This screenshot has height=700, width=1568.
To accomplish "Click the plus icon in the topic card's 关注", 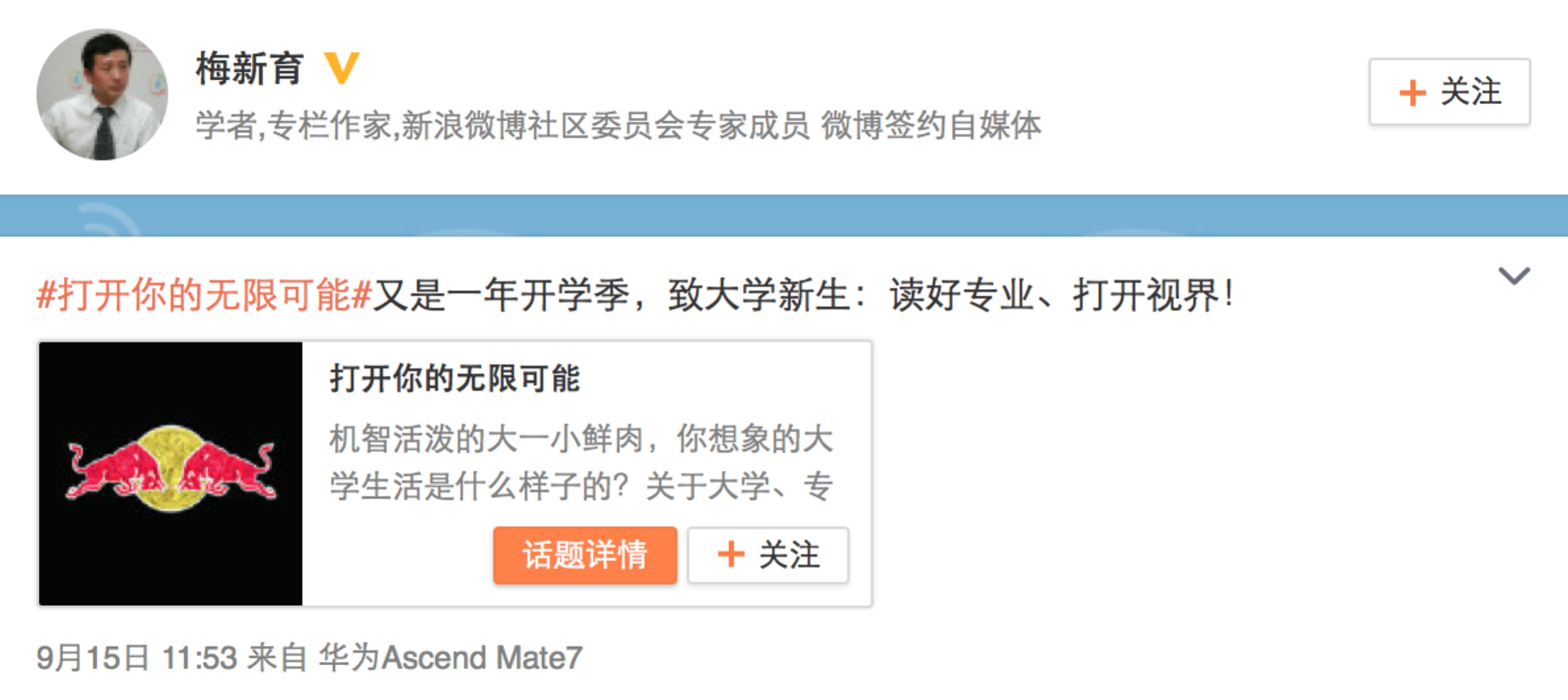I will (731, 554).
